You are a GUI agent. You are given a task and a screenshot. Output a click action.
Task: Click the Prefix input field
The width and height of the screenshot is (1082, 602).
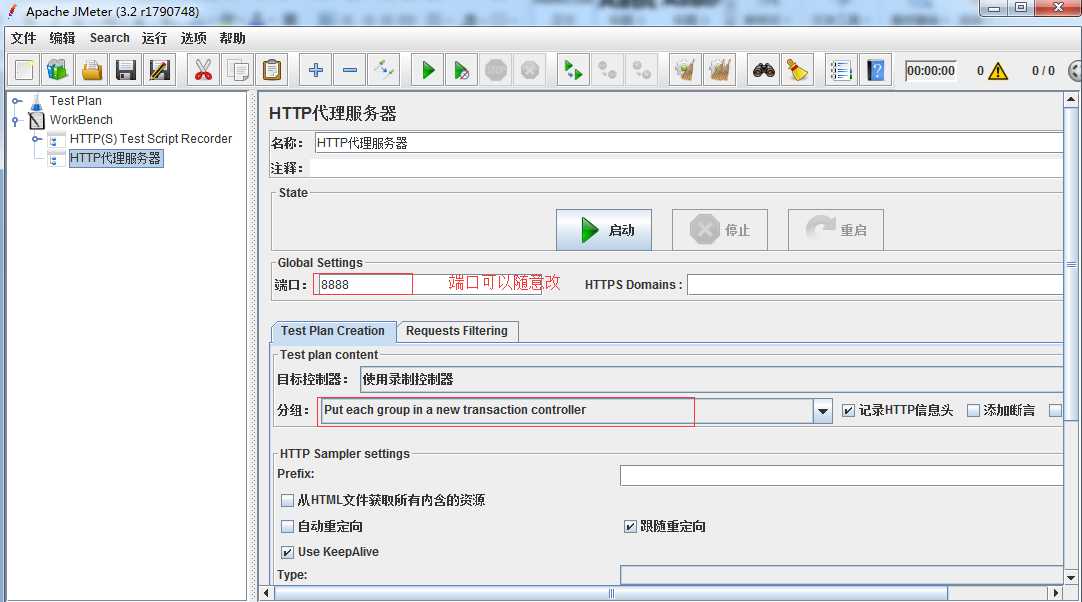click(841, 475)
